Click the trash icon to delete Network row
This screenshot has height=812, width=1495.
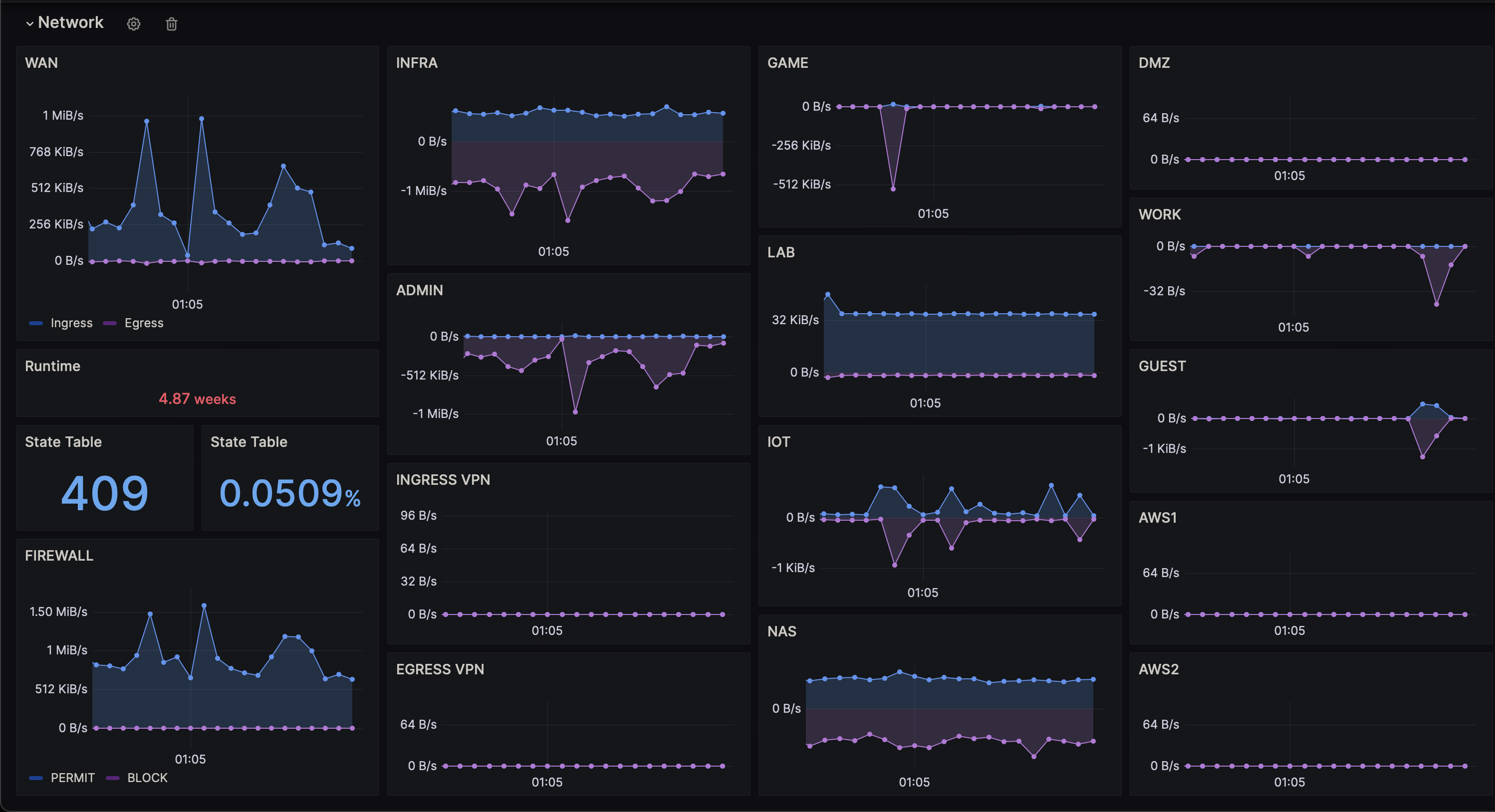click(x=171, y=24)
